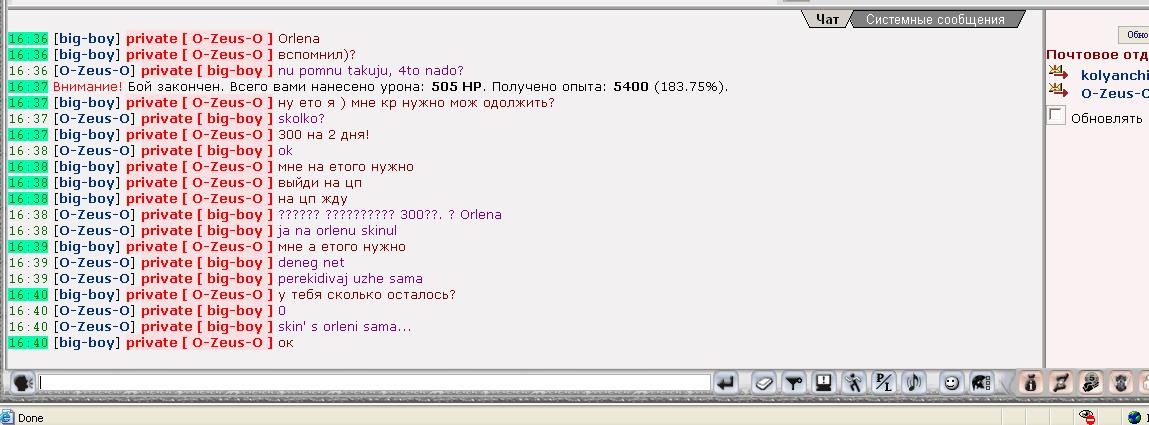Image resolution: width=1149 pixels, height=425 pixels.
Task: Toggle the Обновлять checkbox
Action: tap(1056, 116)
